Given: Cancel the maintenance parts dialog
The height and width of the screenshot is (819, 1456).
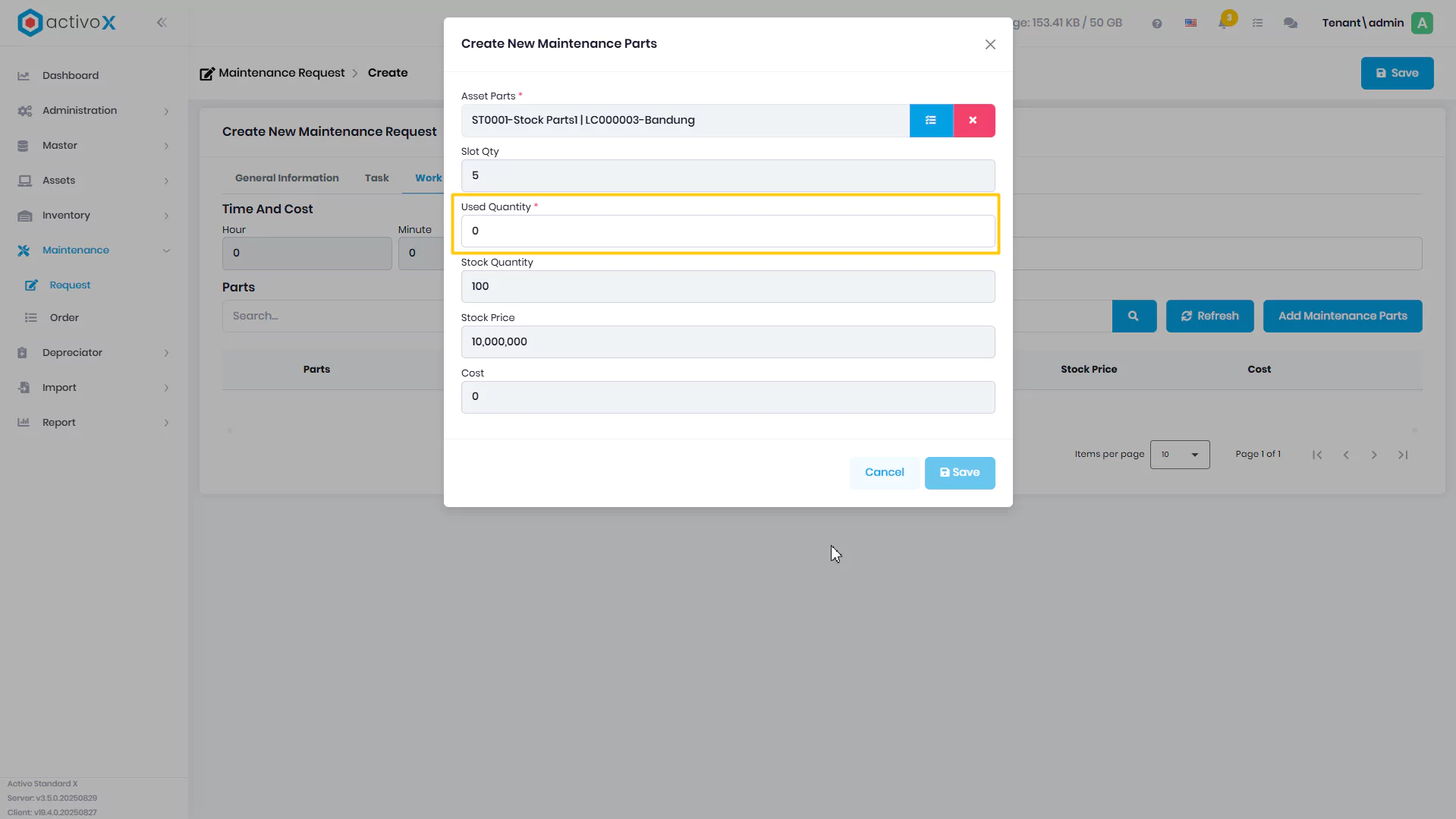Looking at the screenshot, I should click(x=885, y=473).
